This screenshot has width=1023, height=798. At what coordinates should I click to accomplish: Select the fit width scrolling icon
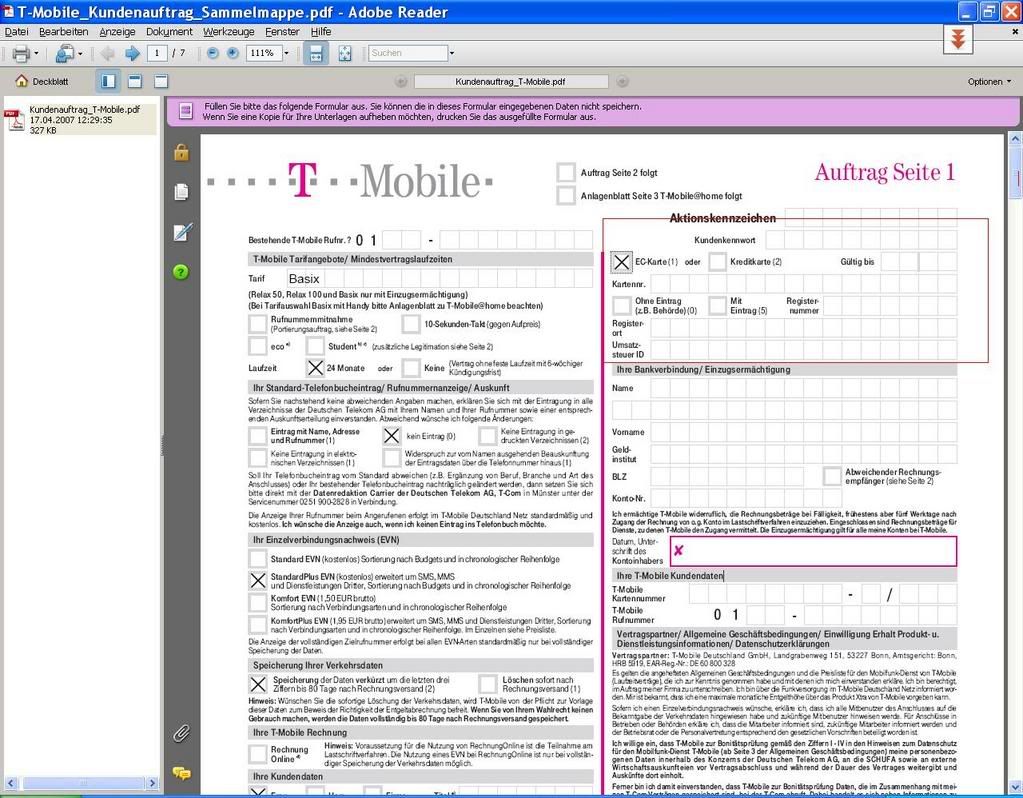[x=316, y=54]
